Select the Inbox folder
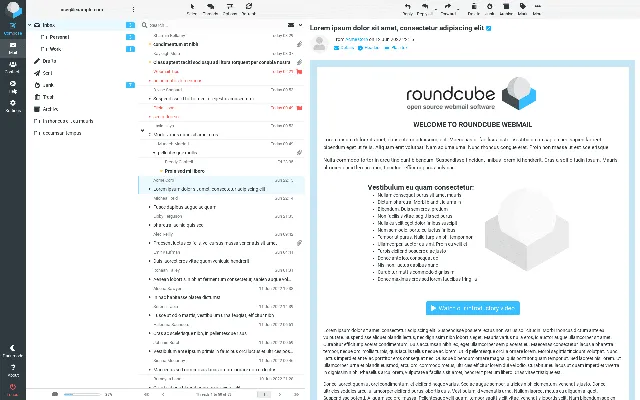The image size is (640, 400). click(x=81, y=25)
